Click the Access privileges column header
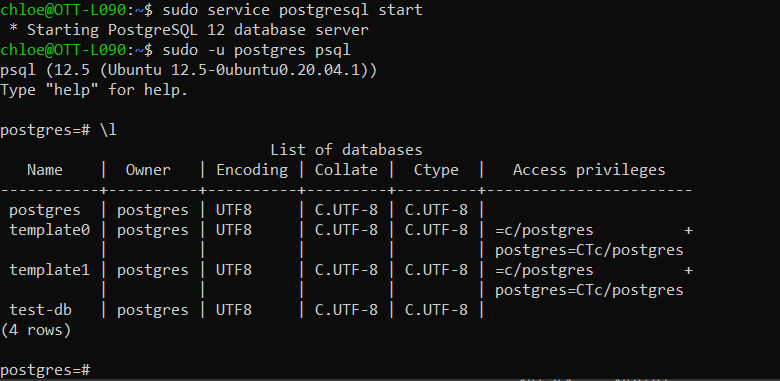Screen dimensions: 780x381 [x=589, y=171]
